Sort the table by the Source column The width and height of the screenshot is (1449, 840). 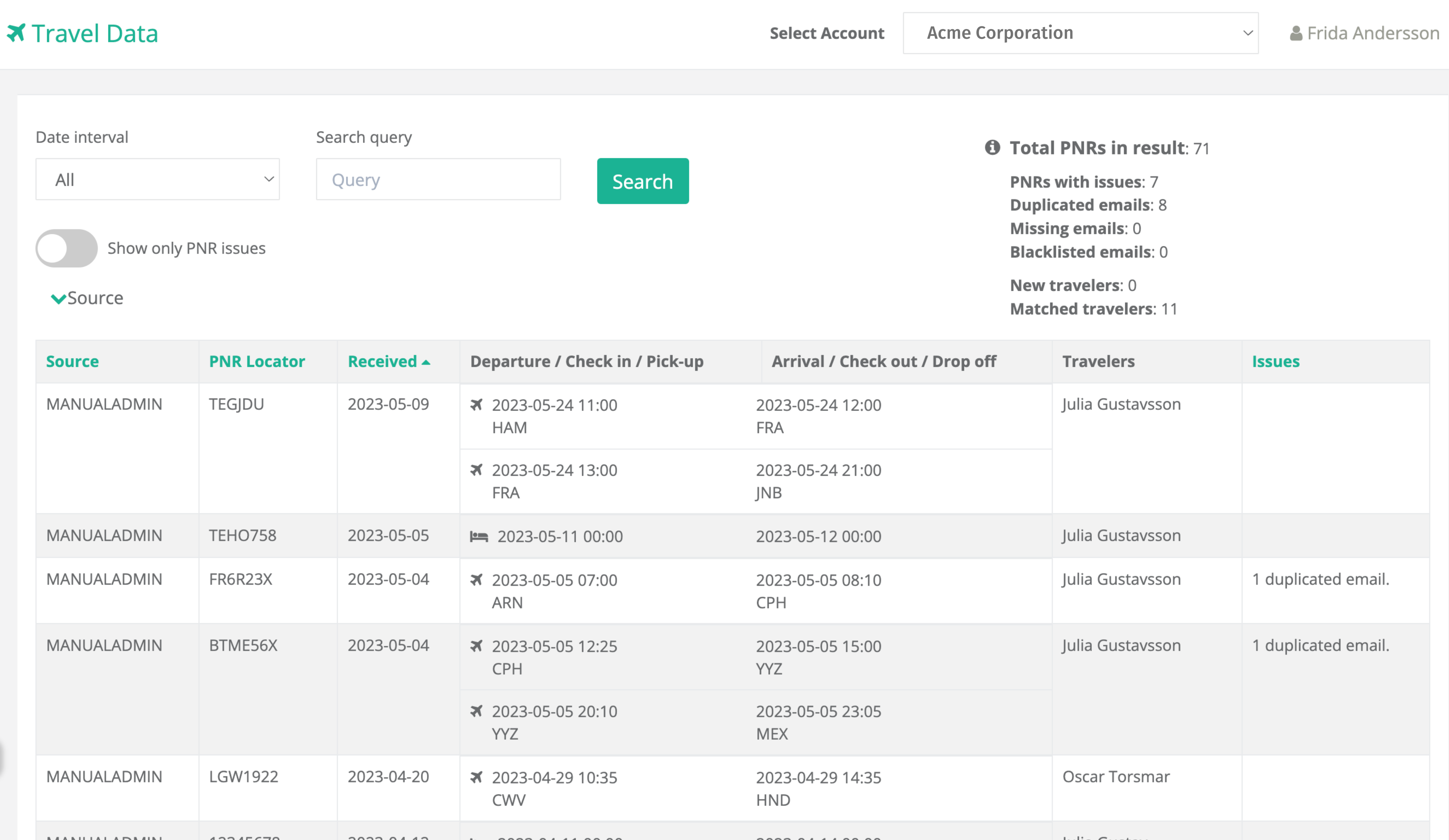(72, 361)
